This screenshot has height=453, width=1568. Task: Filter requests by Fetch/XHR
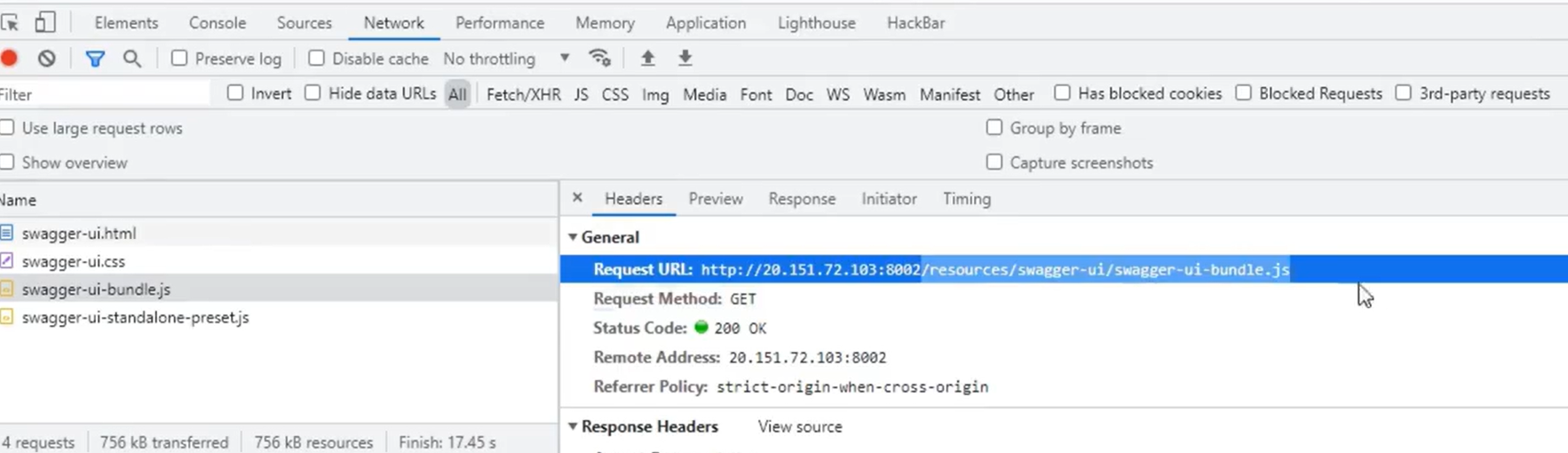(523, 94)
